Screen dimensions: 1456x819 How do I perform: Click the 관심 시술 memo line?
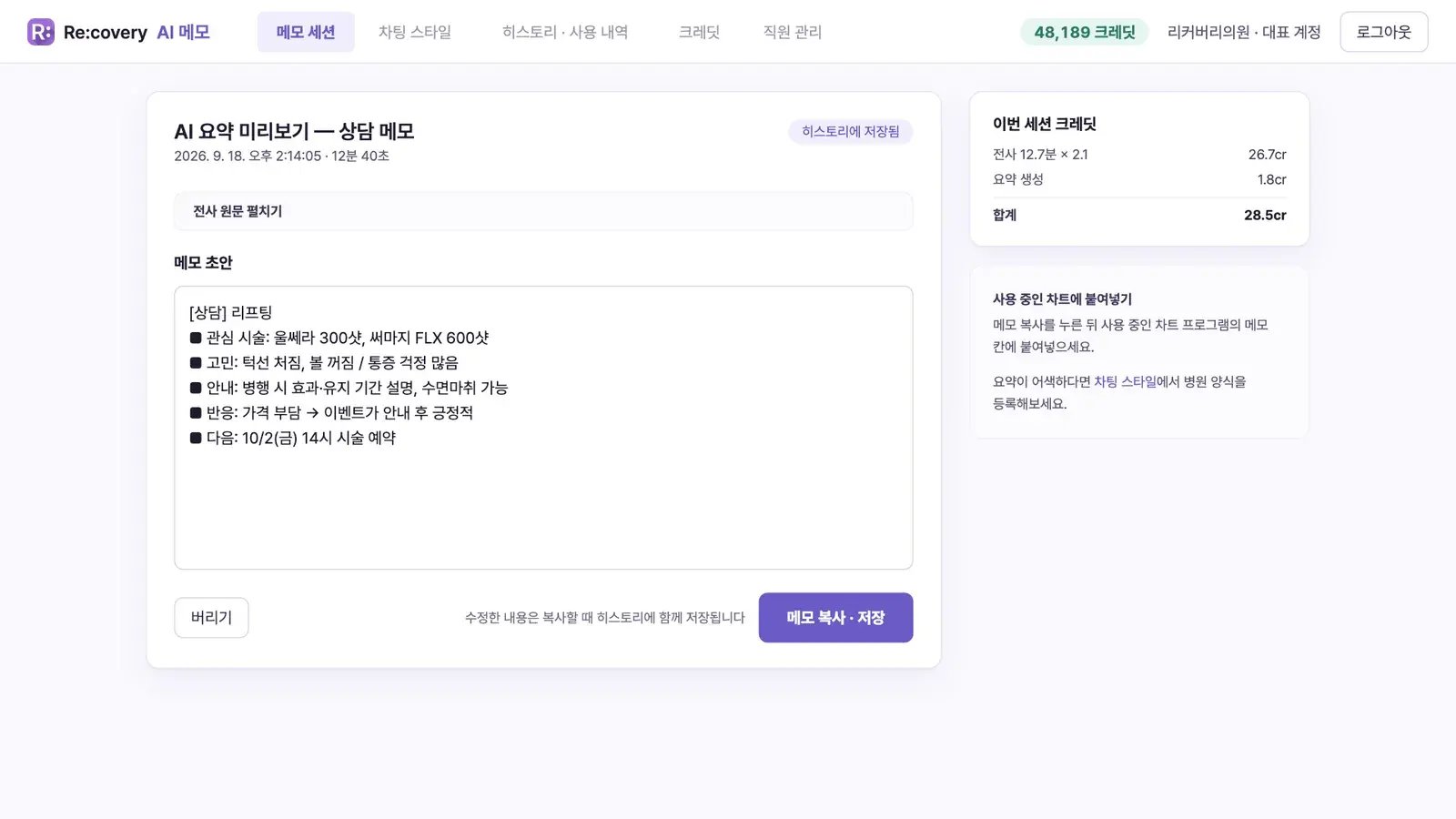pos(339,338)
